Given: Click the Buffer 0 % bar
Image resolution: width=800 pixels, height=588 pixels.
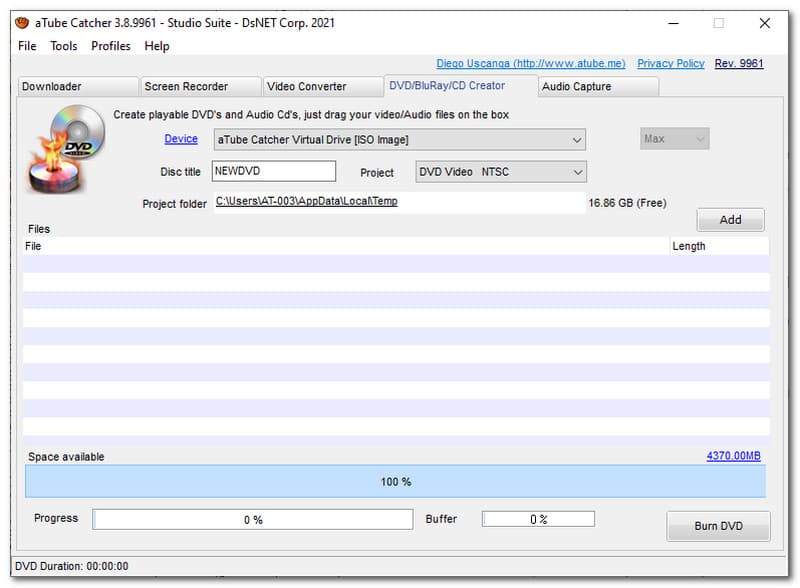Looking at the screenshot, I should (x=538, y=519).
